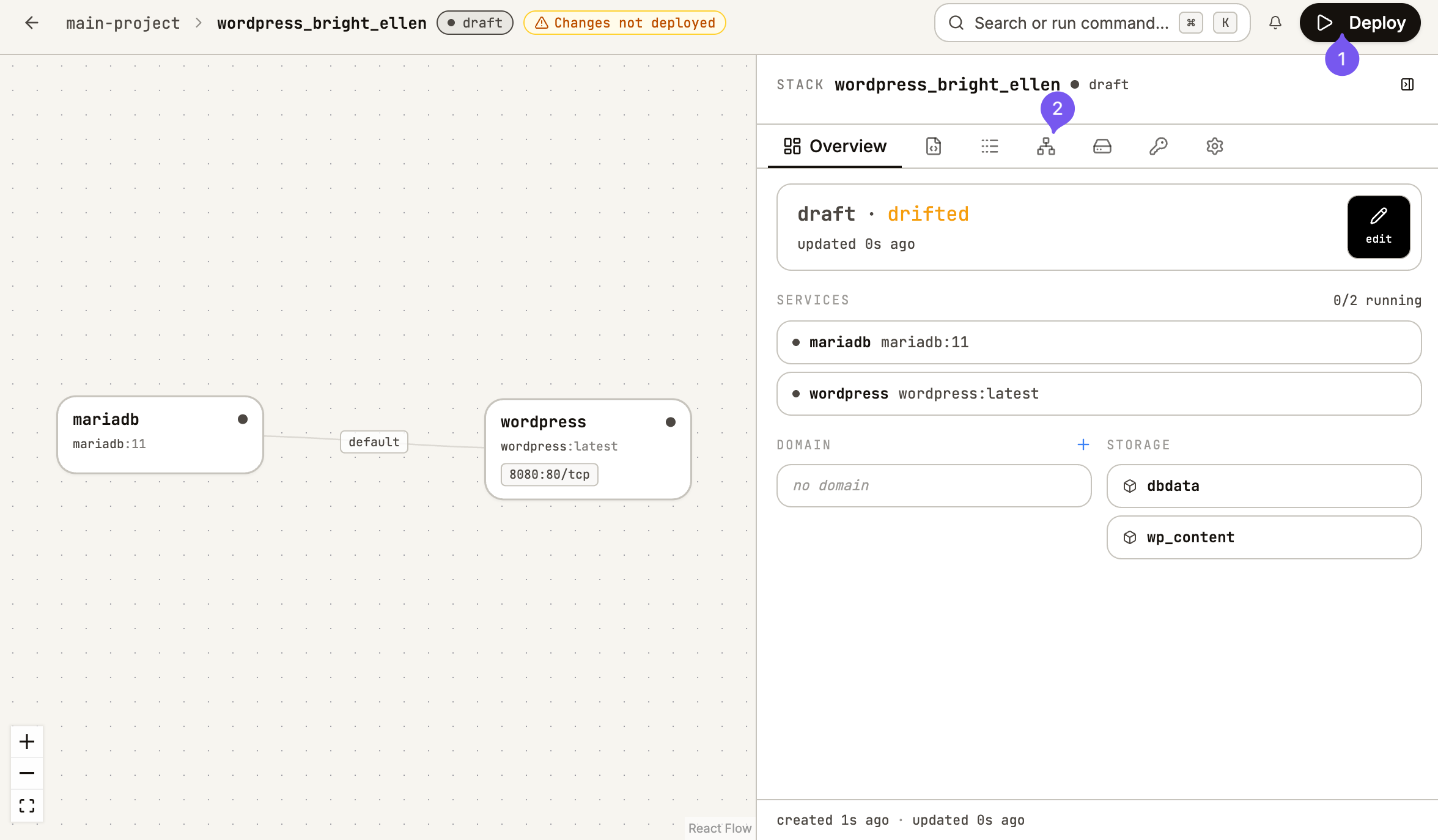Go back using the left arrow
This screenshot has height=840, width=1438.
(32, 23)
